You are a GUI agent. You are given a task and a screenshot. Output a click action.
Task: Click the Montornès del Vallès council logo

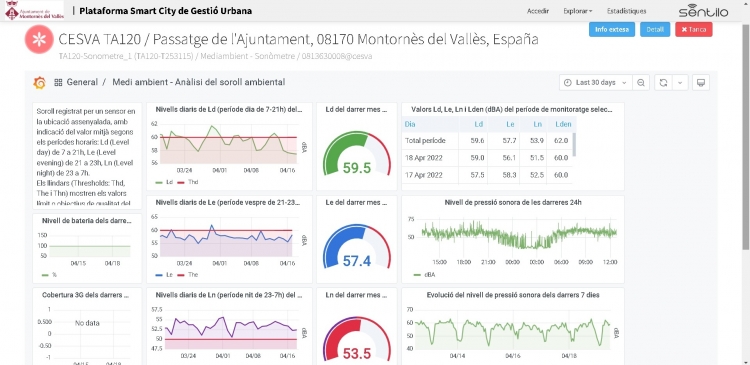coord(33,11)
